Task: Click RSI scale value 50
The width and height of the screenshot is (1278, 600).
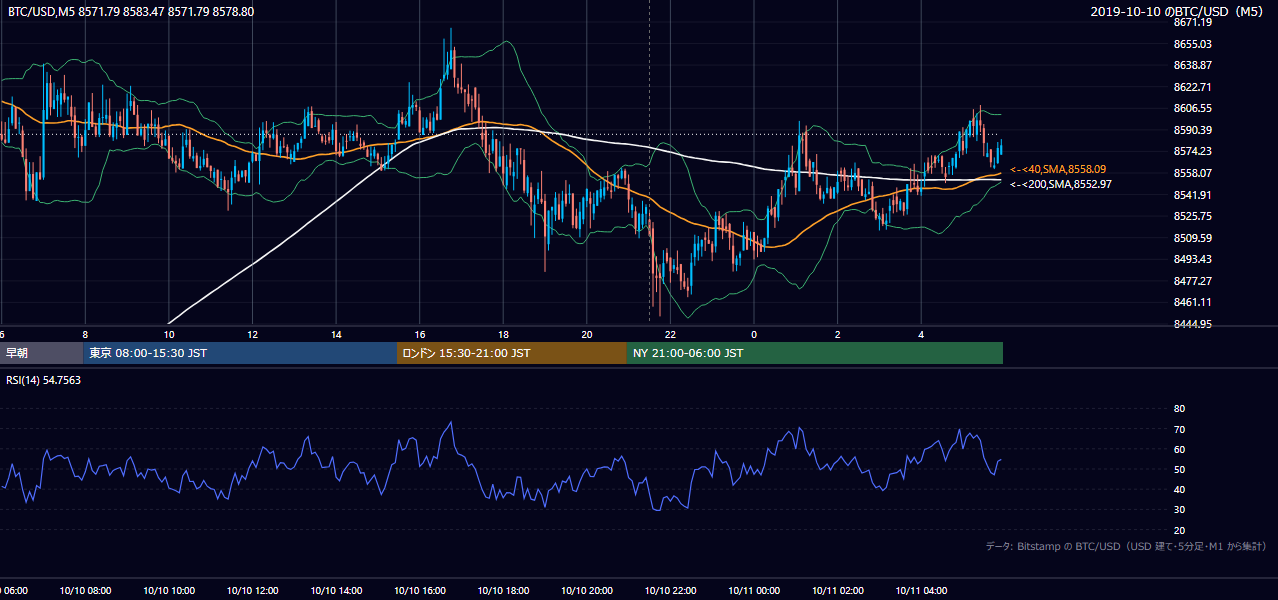Action: (1179, 469)
